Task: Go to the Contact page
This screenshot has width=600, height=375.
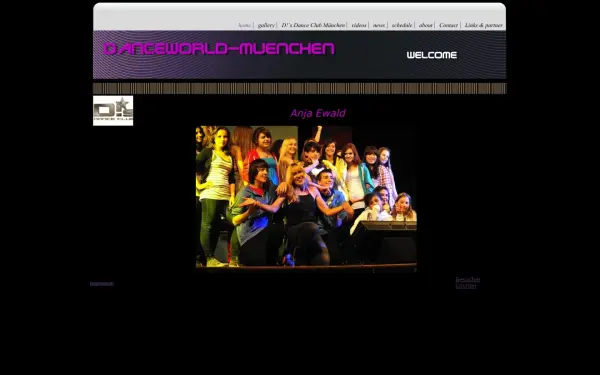Action: tap(448, 25)
